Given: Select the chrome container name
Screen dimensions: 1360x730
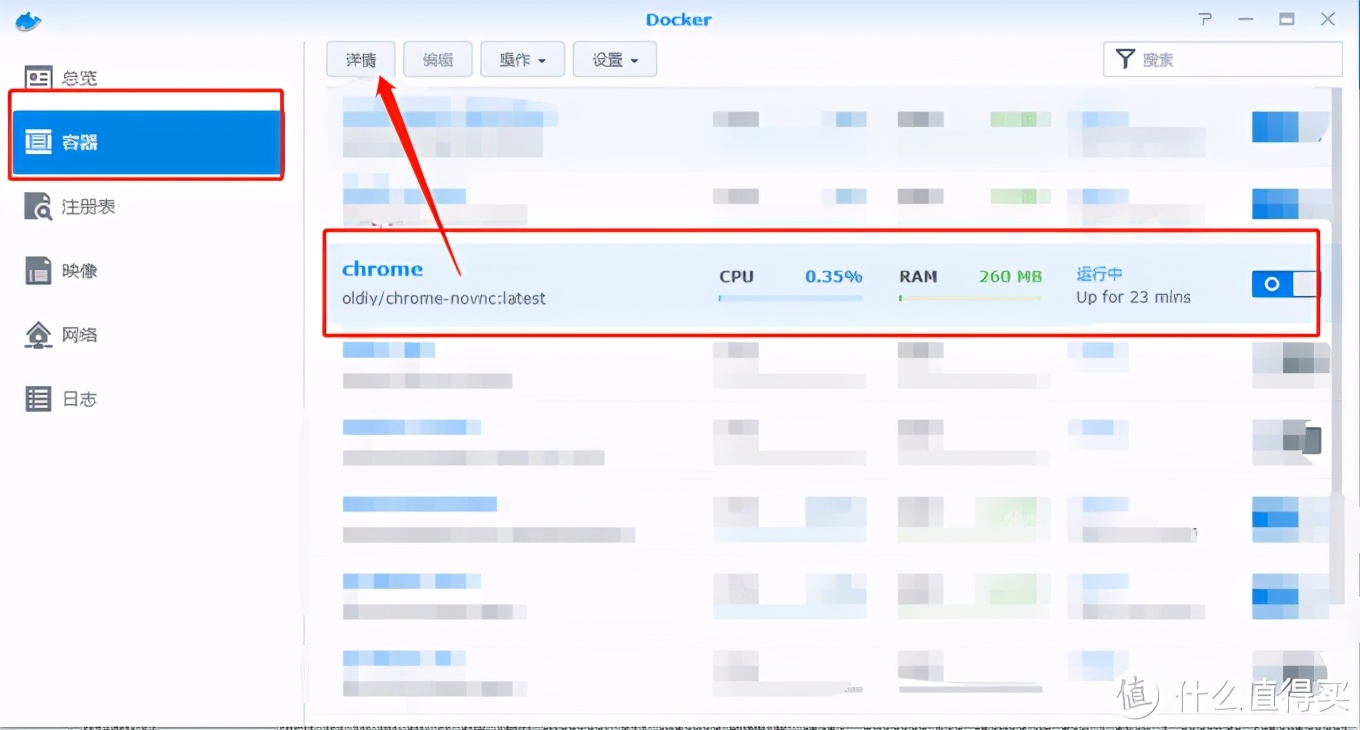Looking at the screenshot, I should (382, 269).
